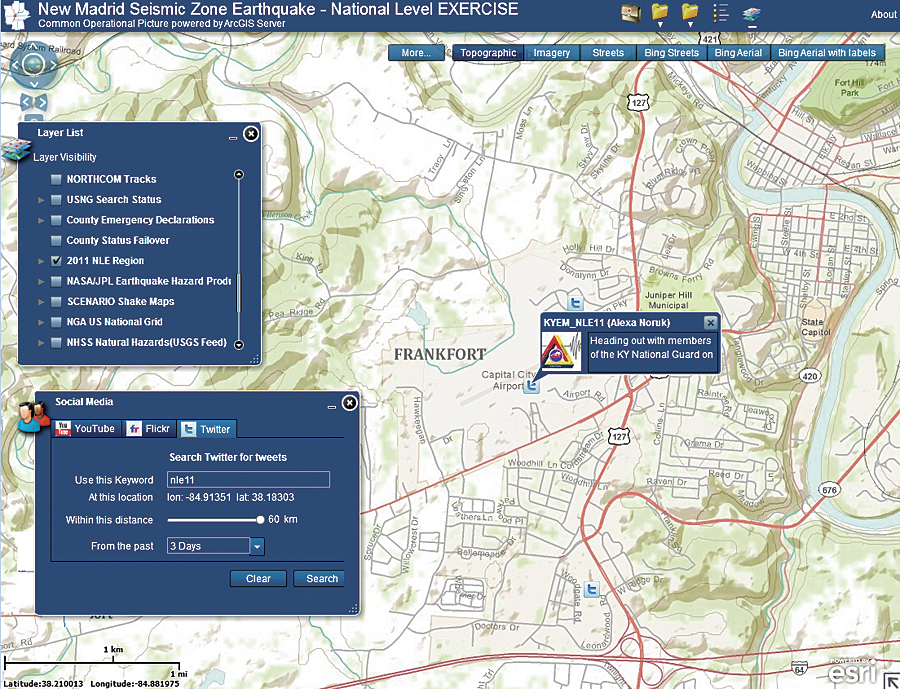Go to next map extent
The height and width of the screenshot is (689, 900).
[41, 103]
